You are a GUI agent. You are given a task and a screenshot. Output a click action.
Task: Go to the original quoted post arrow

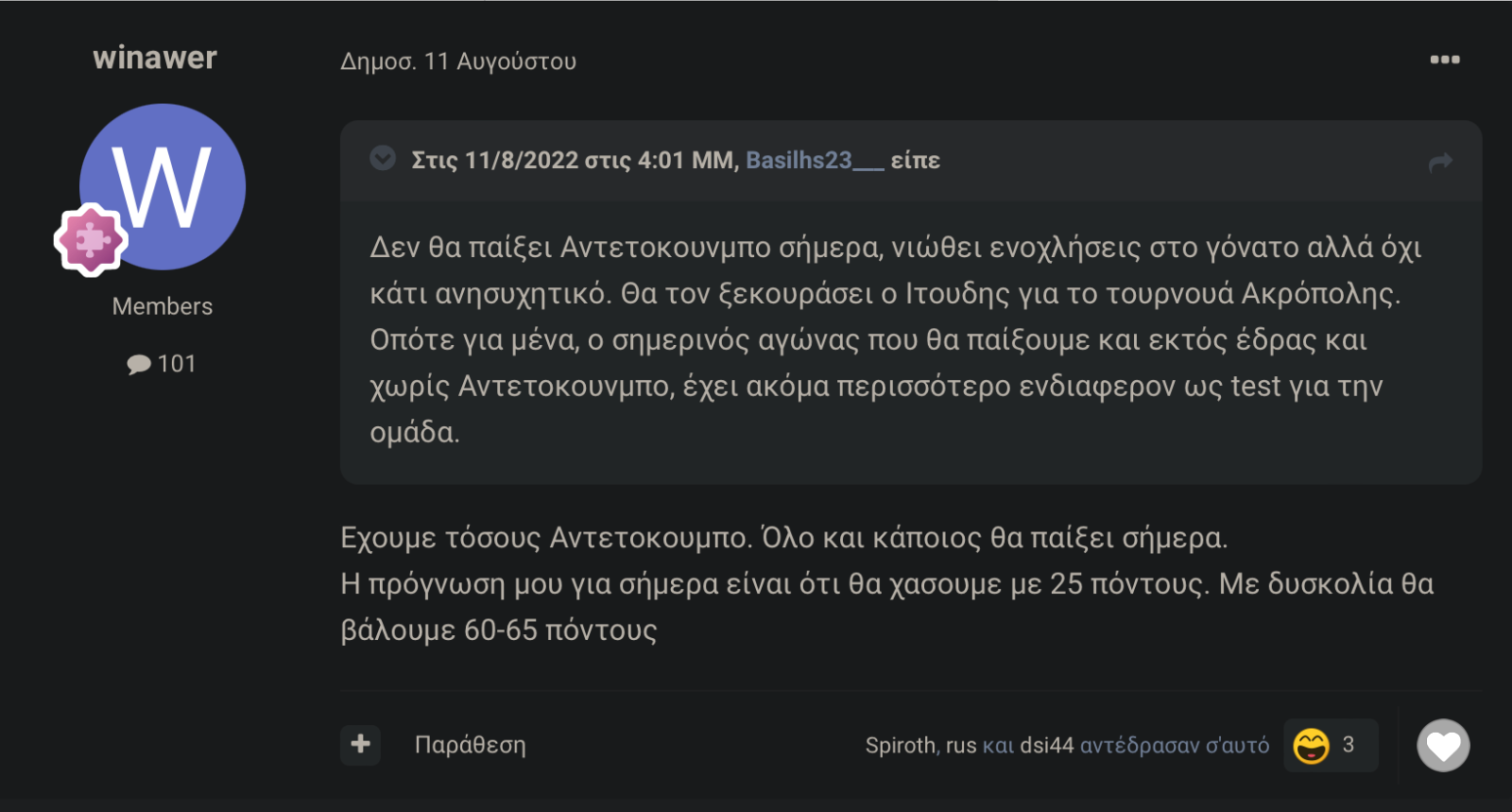[1440, 162]
